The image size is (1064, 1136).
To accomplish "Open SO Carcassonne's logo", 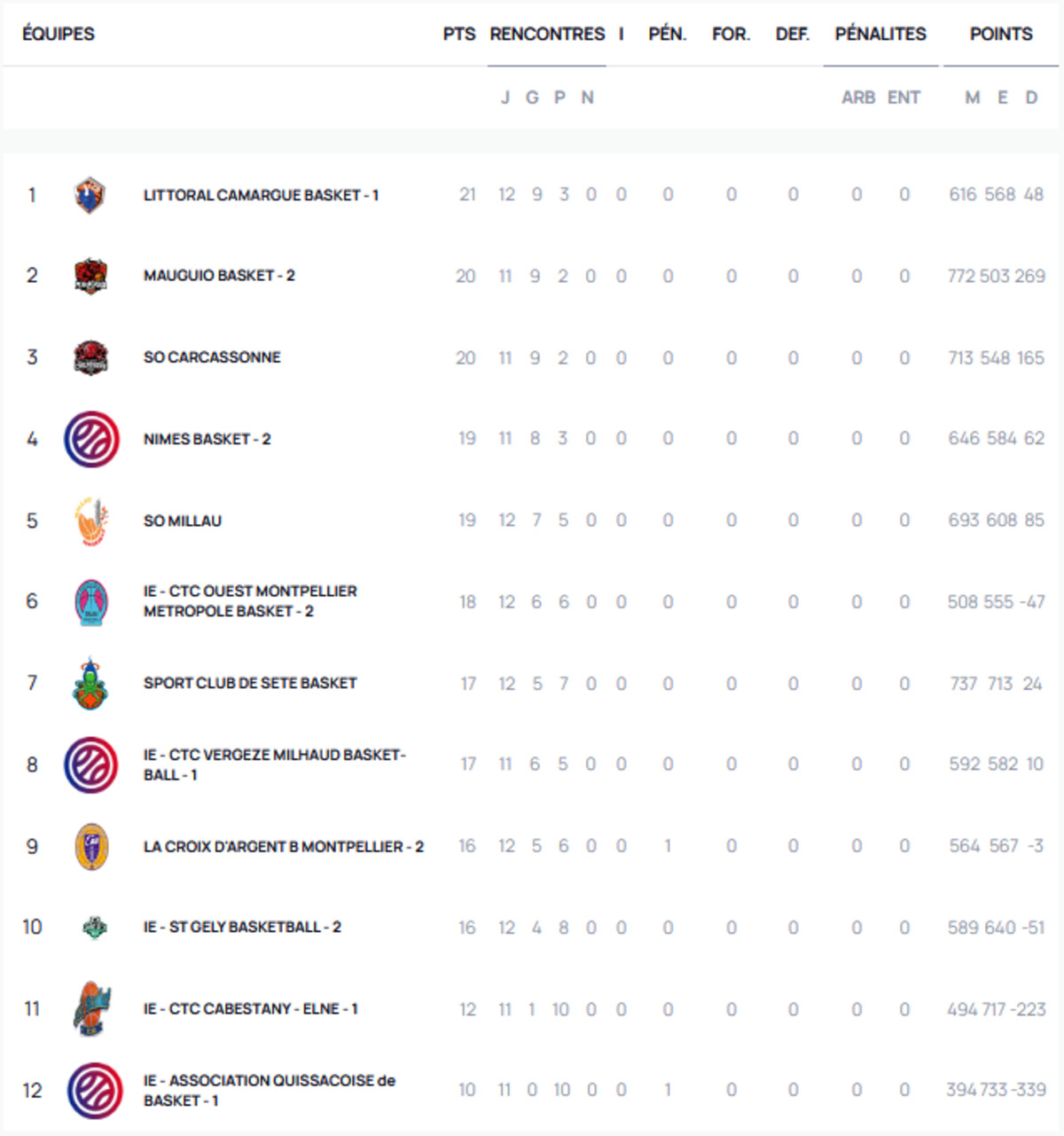I will pyautogui.click(x=90, y=357).
